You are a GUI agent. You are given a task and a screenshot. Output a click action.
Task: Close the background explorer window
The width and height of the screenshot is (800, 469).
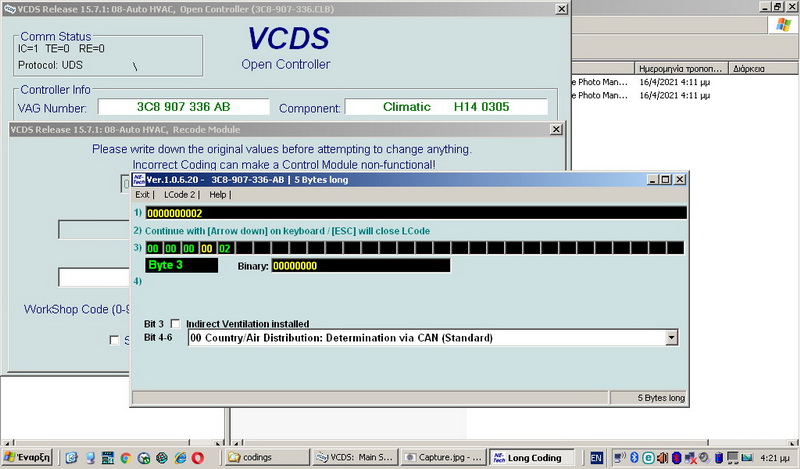792,7
